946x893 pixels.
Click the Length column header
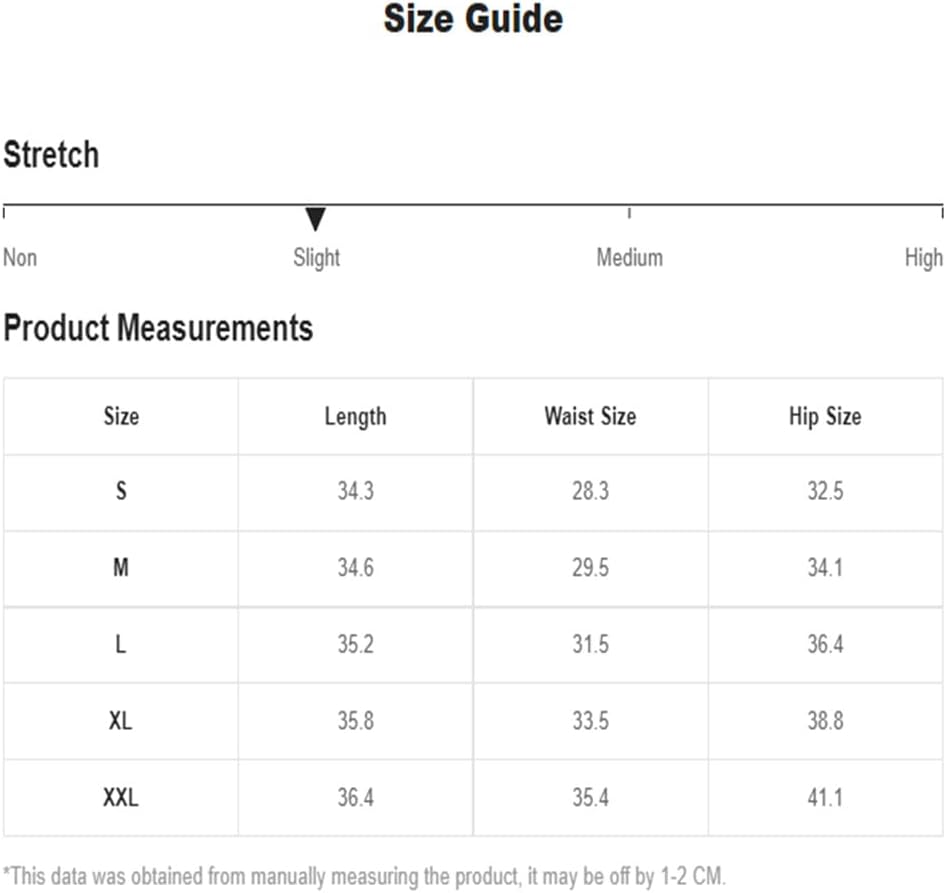coord(355,417)
